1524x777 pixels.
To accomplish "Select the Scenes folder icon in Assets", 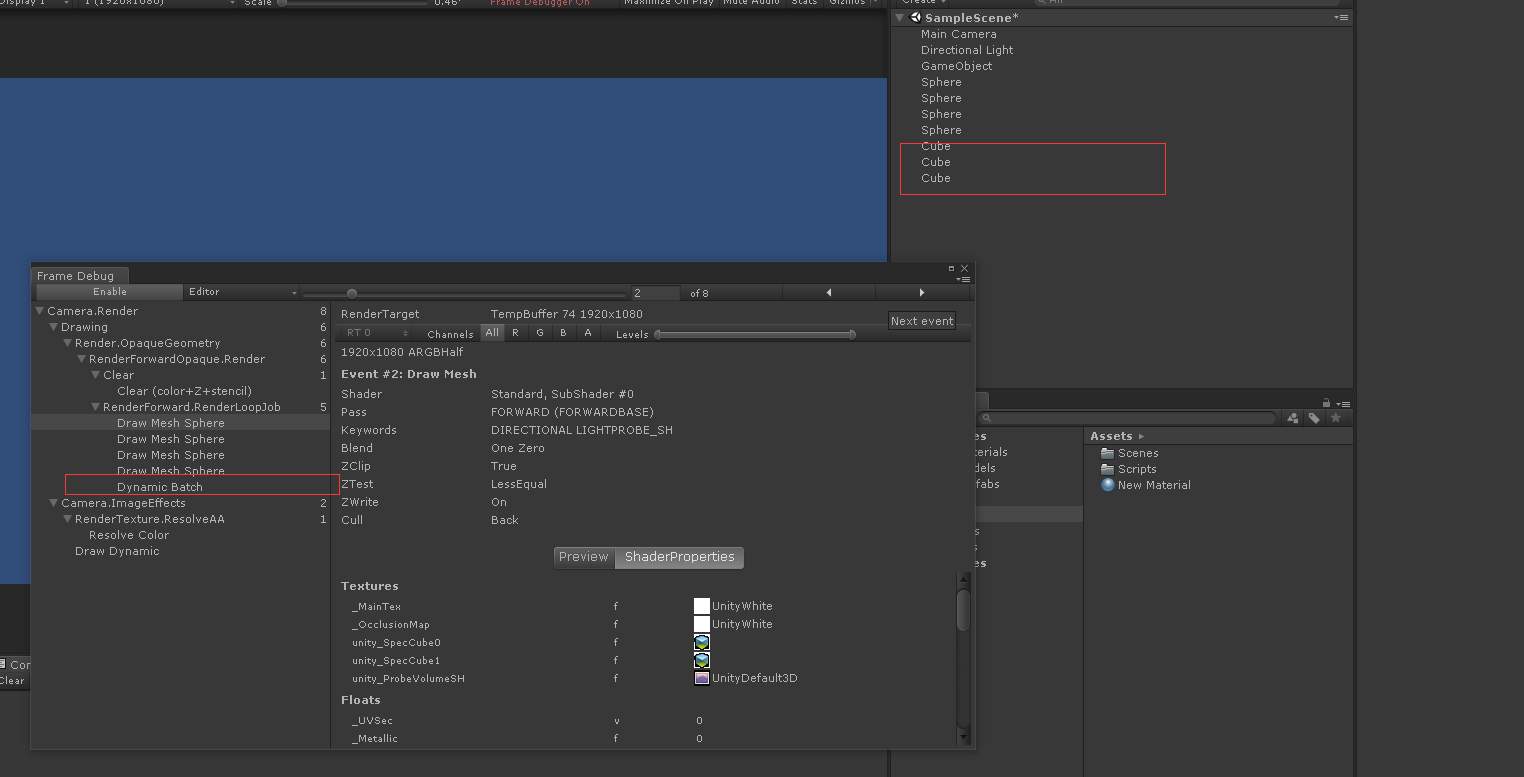I will click(x=1107, y=453).
